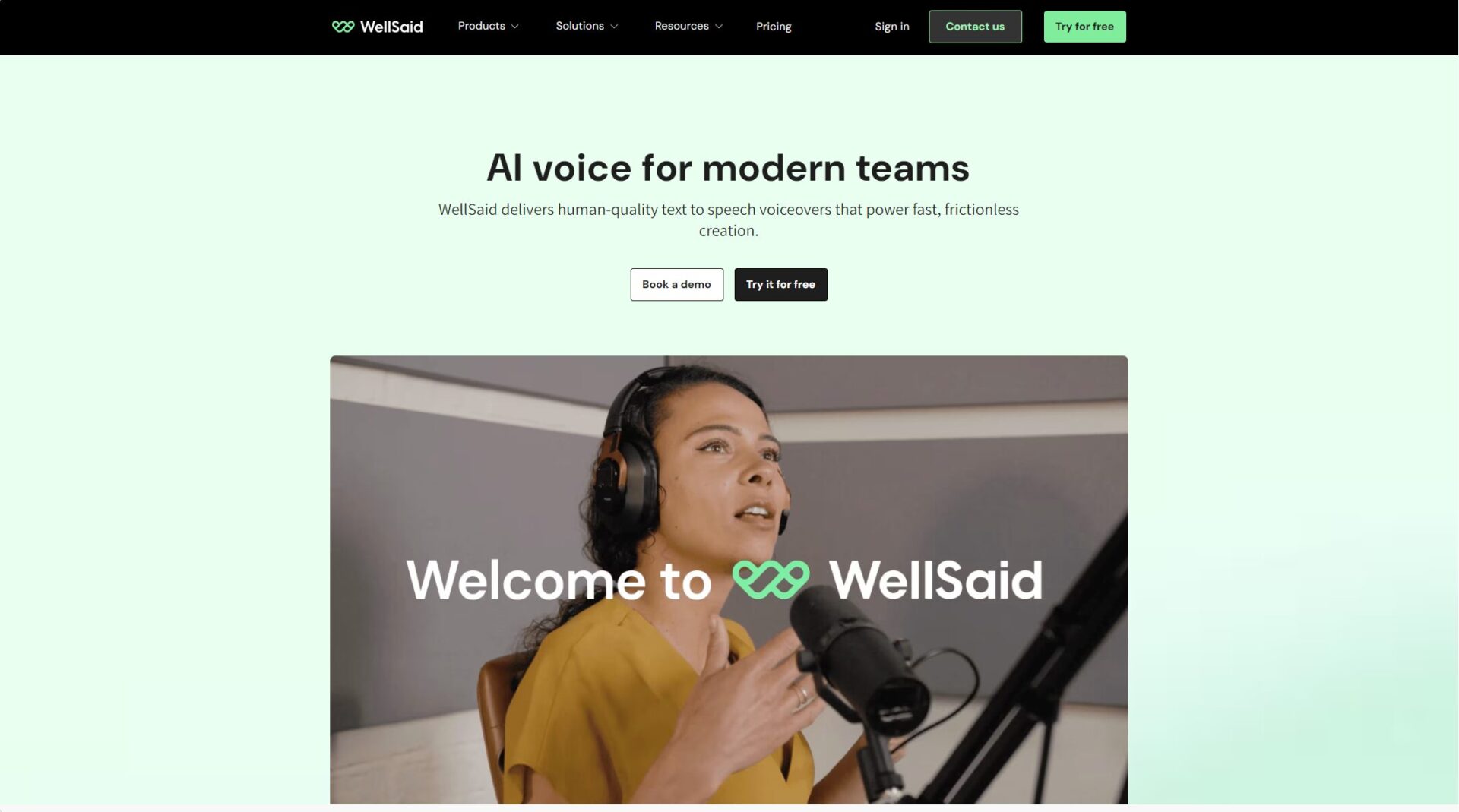The image size is (1459, 812).
Task: Click the green logo in the video overlay
Action: coord(771,580)
